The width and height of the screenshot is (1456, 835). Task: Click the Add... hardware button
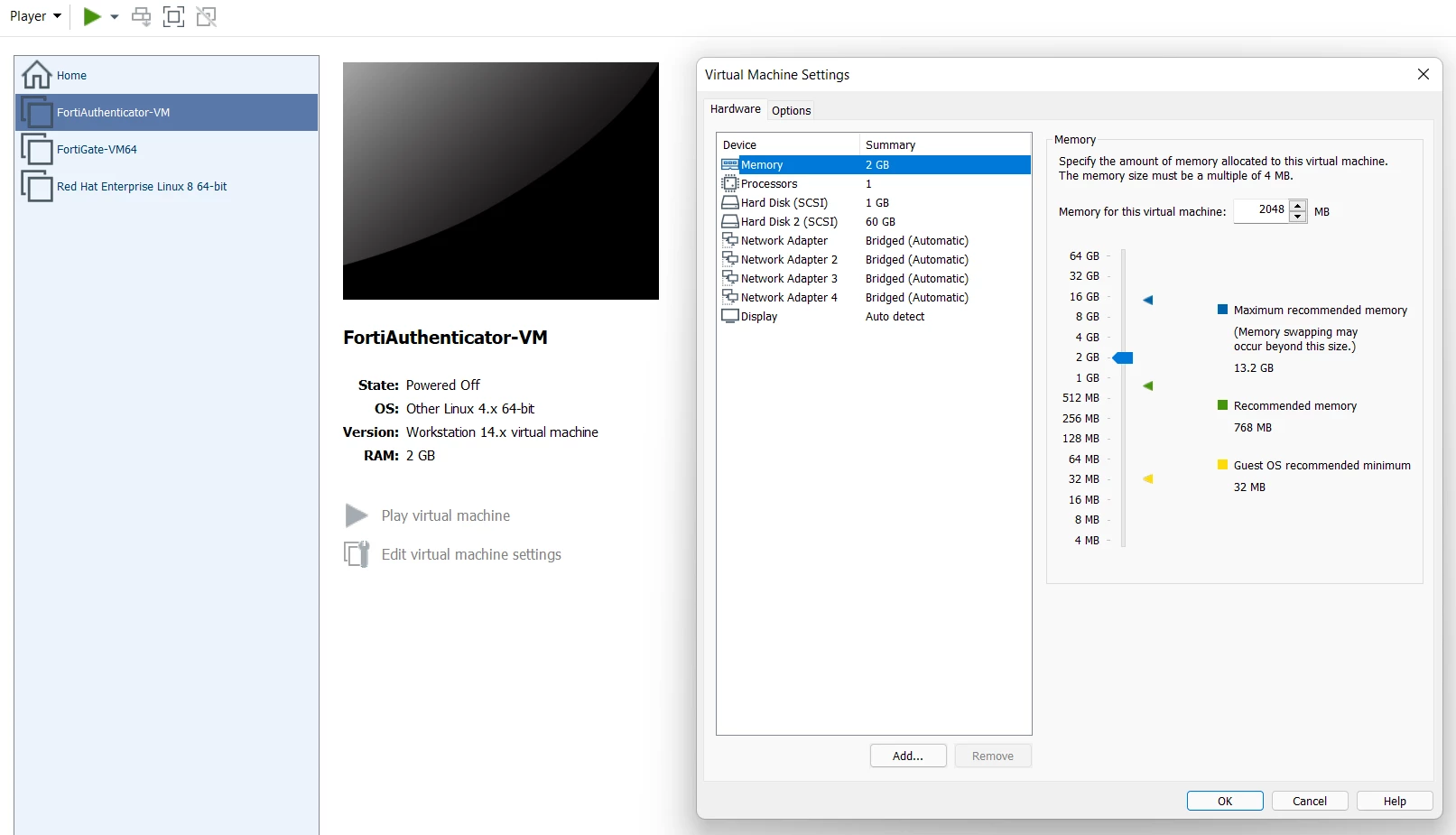point(908,756)
